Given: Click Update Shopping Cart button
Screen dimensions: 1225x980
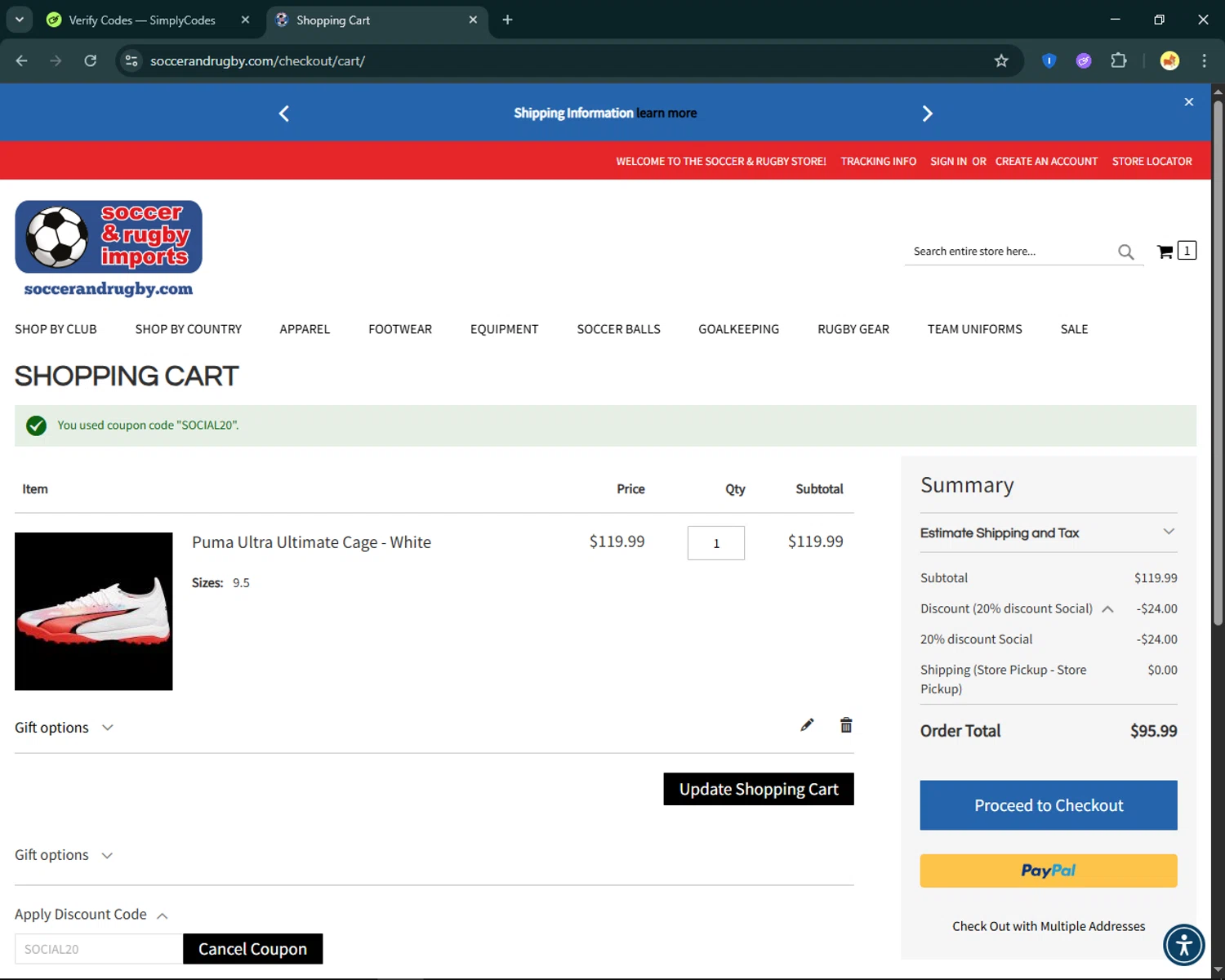Looking at the screenshot, I should click(x=759, y=789).
